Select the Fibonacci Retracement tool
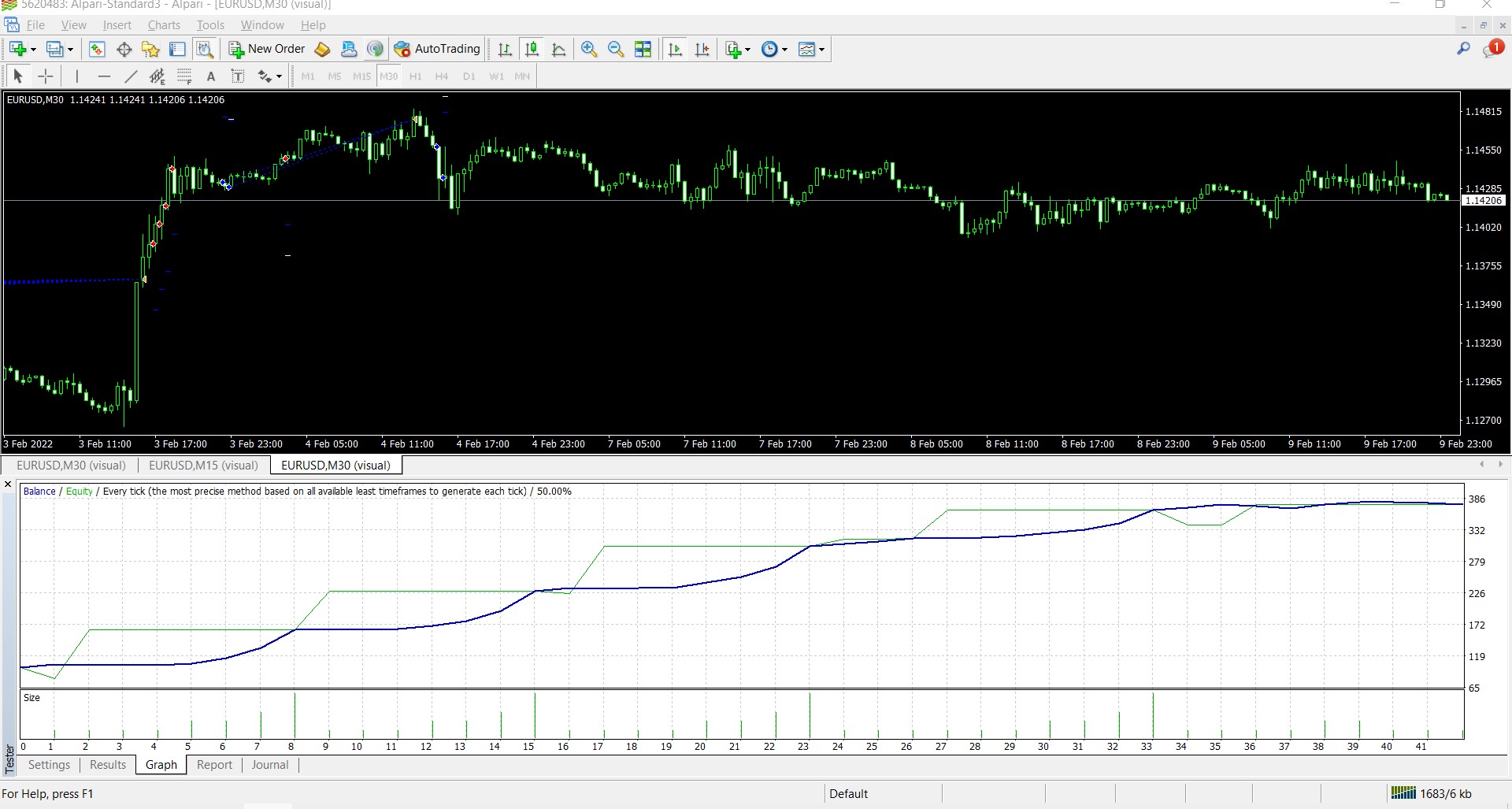 coord(184,76)
